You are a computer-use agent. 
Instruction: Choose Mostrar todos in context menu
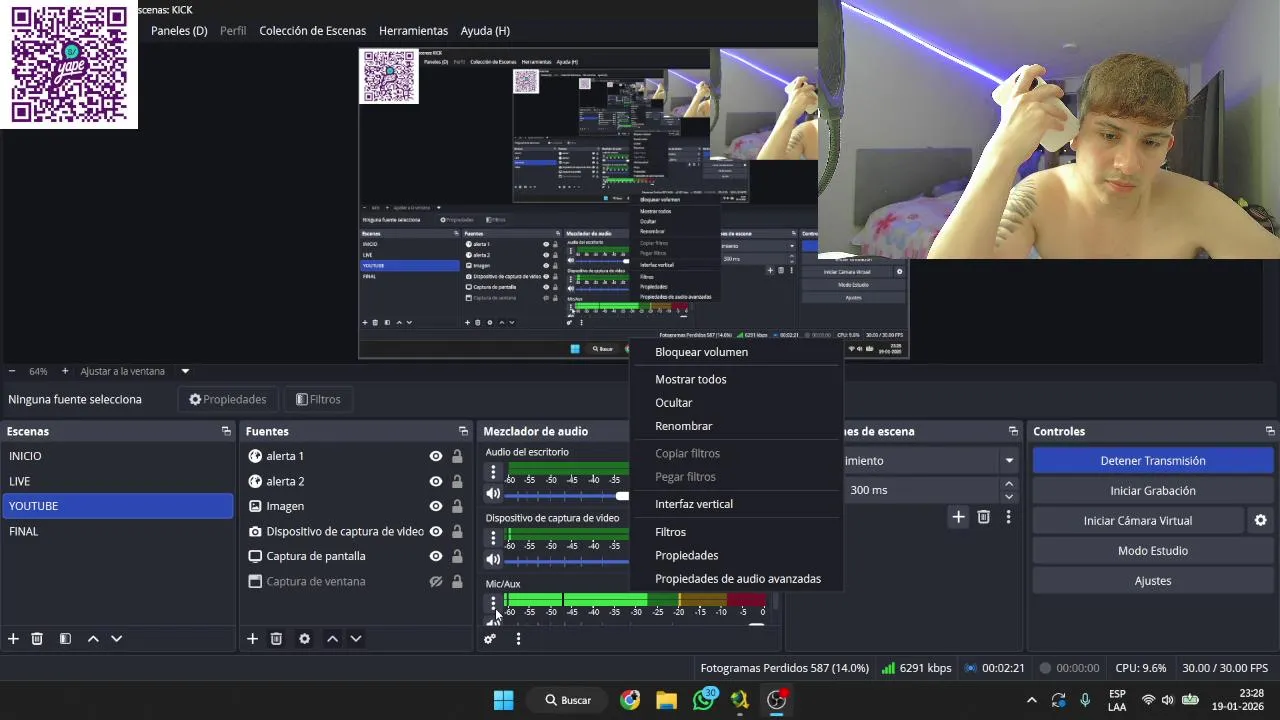tap(737, 379)
